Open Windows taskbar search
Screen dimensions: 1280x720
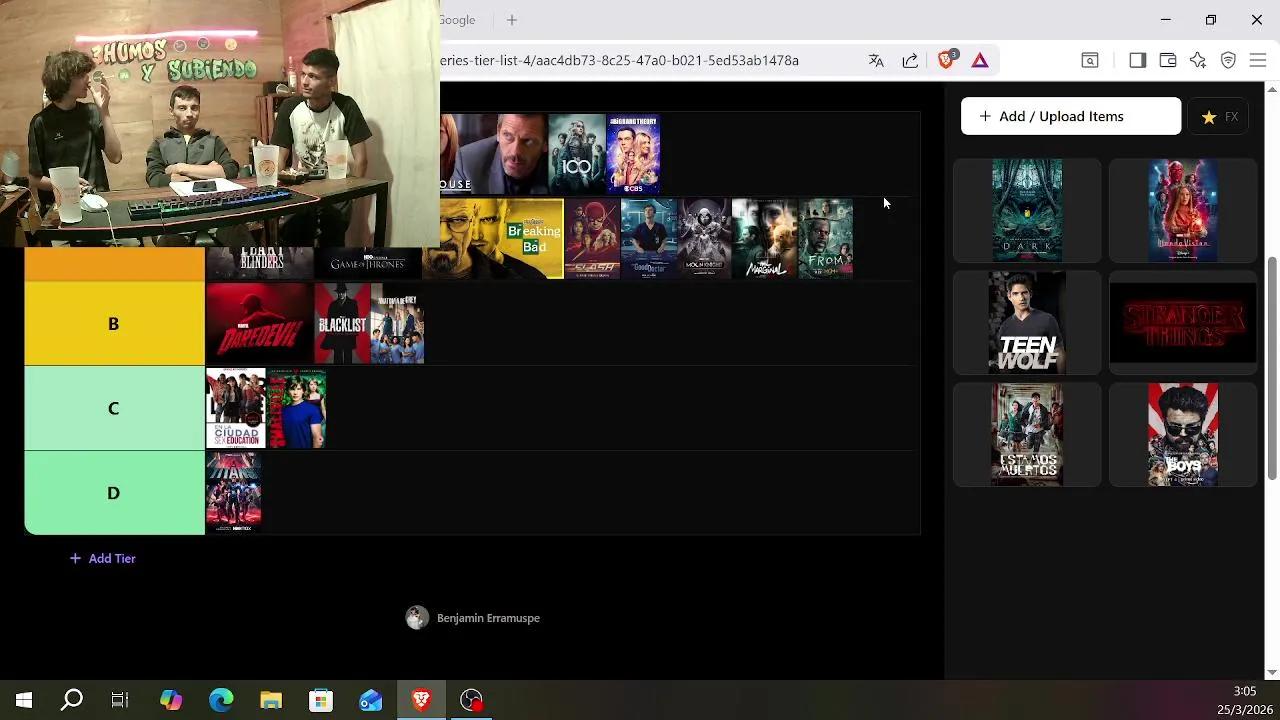pyautogui.click(x=72, y=700)
